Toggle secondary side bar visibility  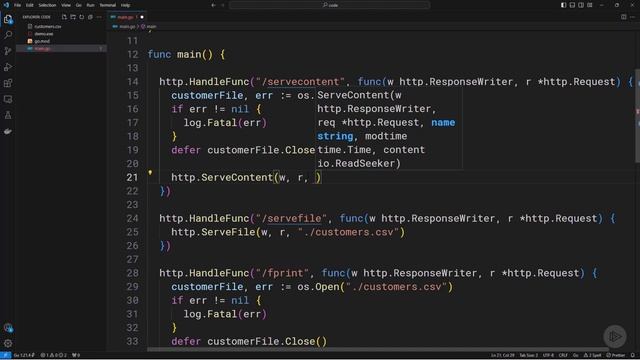pyautogui.click(x=581, y=5)
